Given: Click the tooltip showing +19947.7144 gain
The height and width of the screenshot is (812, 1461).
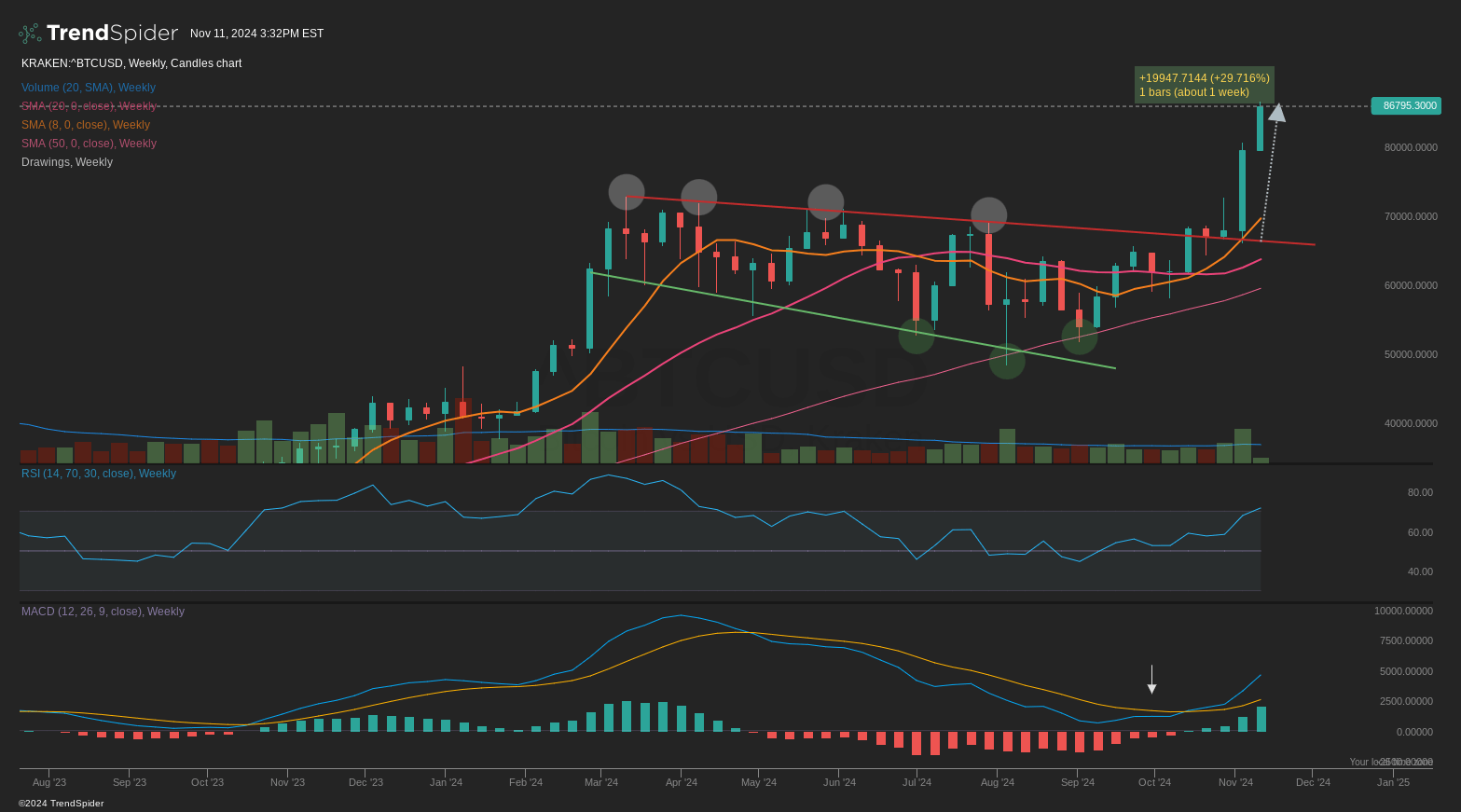Looking at the screenshot, I should click(1204, 85).
